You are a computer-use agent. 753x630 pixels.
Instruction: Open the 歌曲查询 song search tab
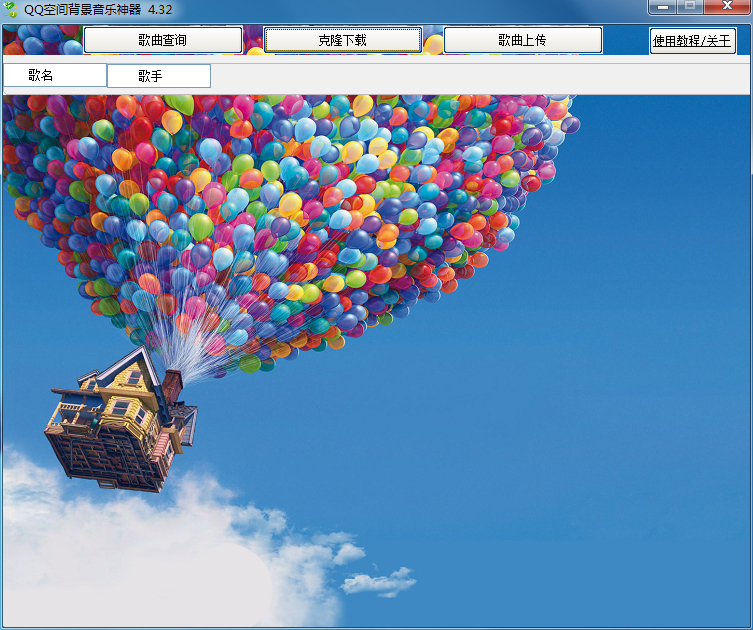click(x=163, y=40)
